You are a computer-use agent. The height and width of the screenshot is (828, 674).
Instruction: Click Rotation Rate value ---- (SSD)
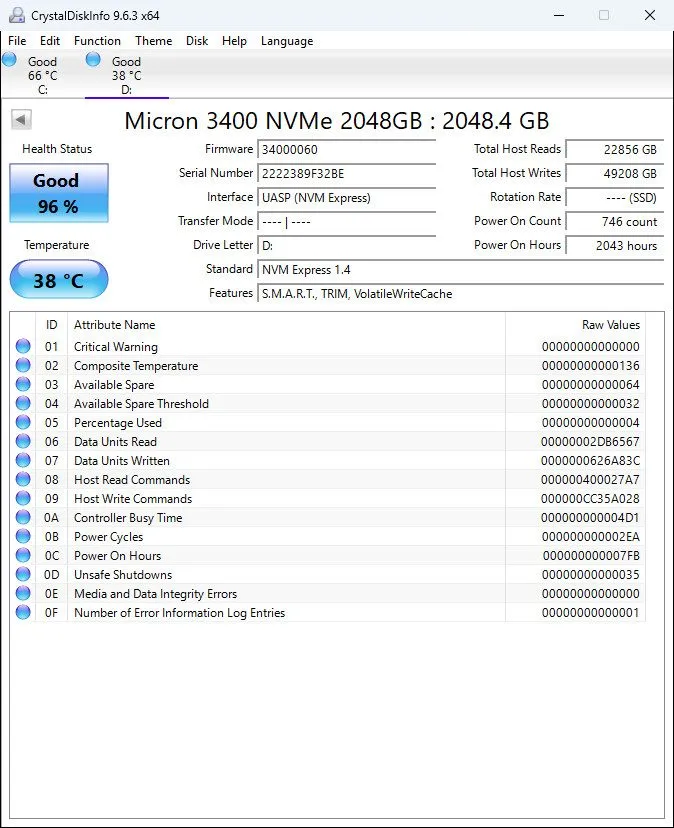click(614, 198)
